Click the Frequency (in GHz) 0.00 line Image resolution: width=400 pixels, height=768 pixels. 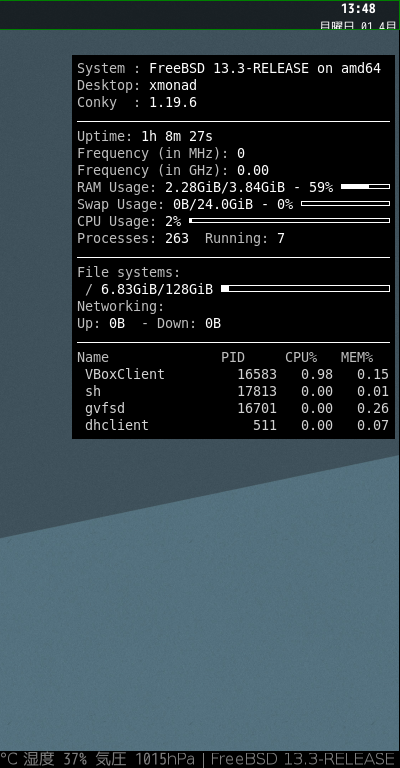click(173, 170)
